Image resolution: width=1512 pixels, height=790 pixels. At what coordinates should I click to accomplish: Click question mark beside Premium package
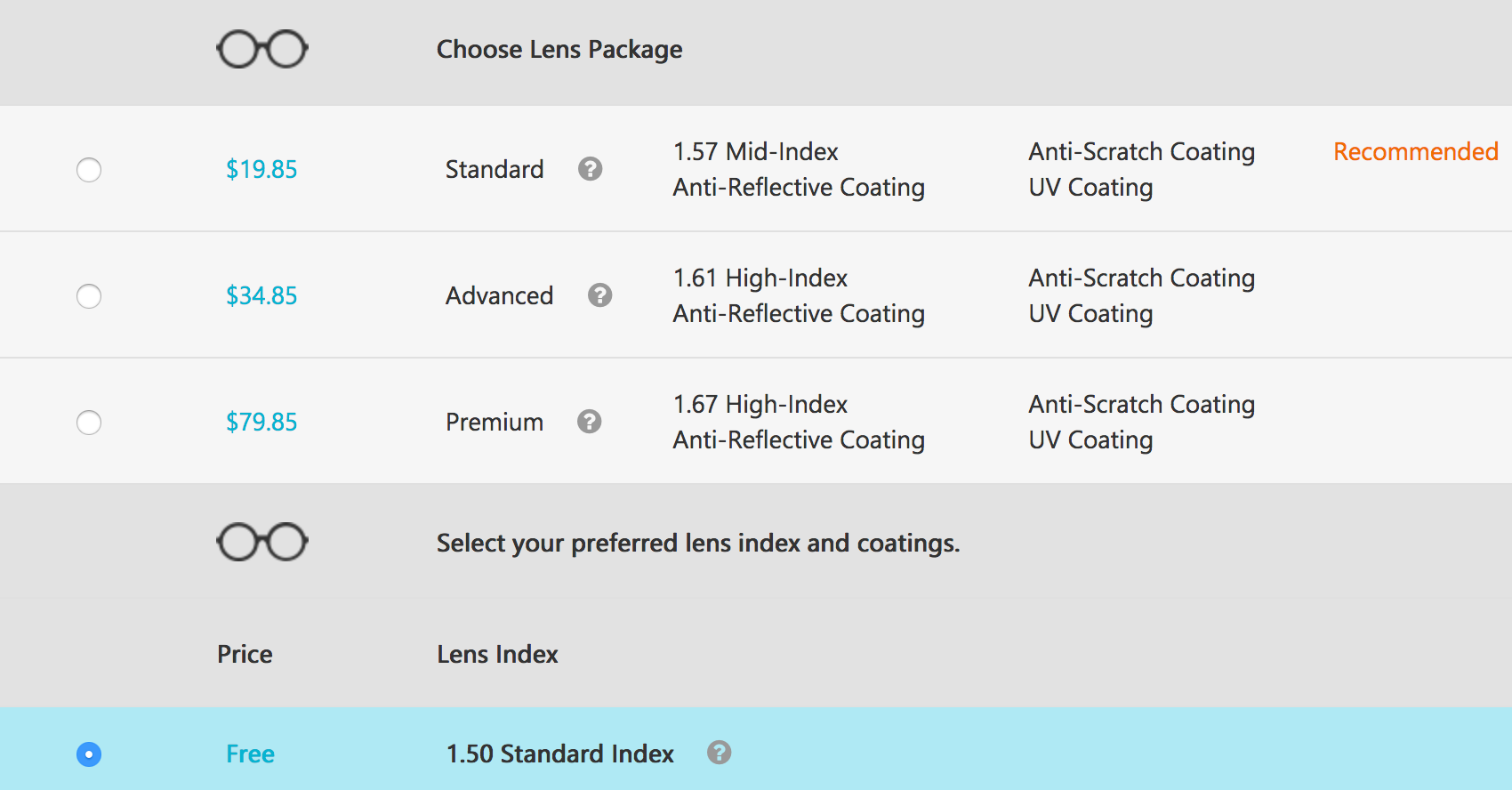point(589,422)
